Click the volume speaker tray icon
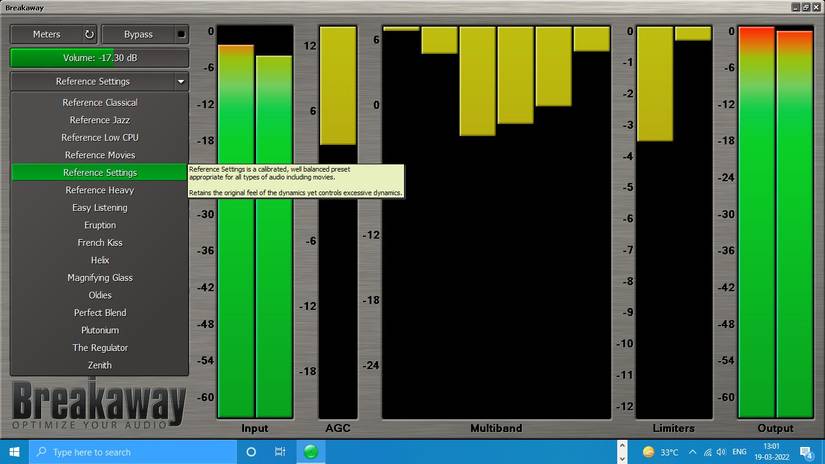This screenshot has width=825, height=464. [x=721, y=452]
